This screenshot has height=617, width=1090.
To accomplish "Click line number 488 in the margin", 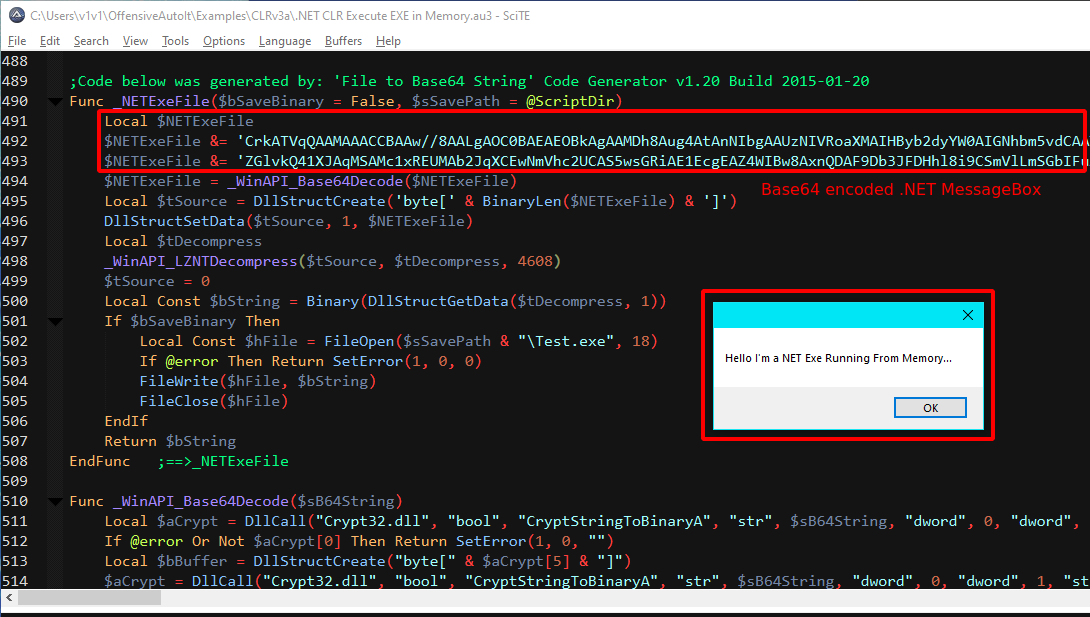I will (15, 61).
